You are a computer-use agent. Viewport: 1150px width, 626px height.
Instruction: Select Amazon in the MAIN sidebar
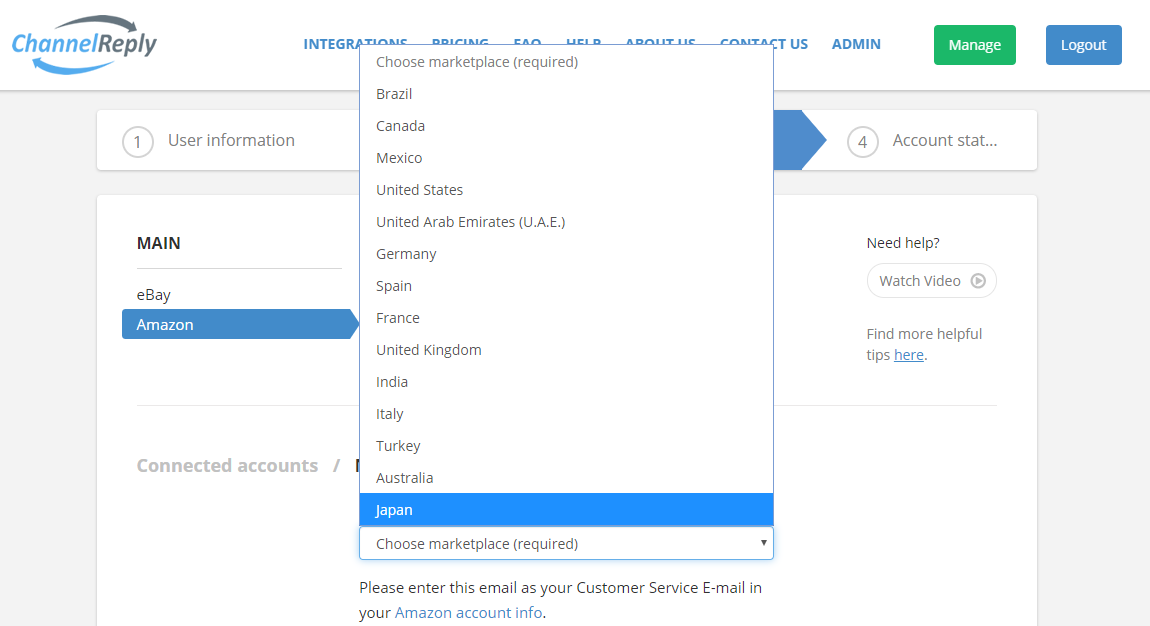point(240,324)
